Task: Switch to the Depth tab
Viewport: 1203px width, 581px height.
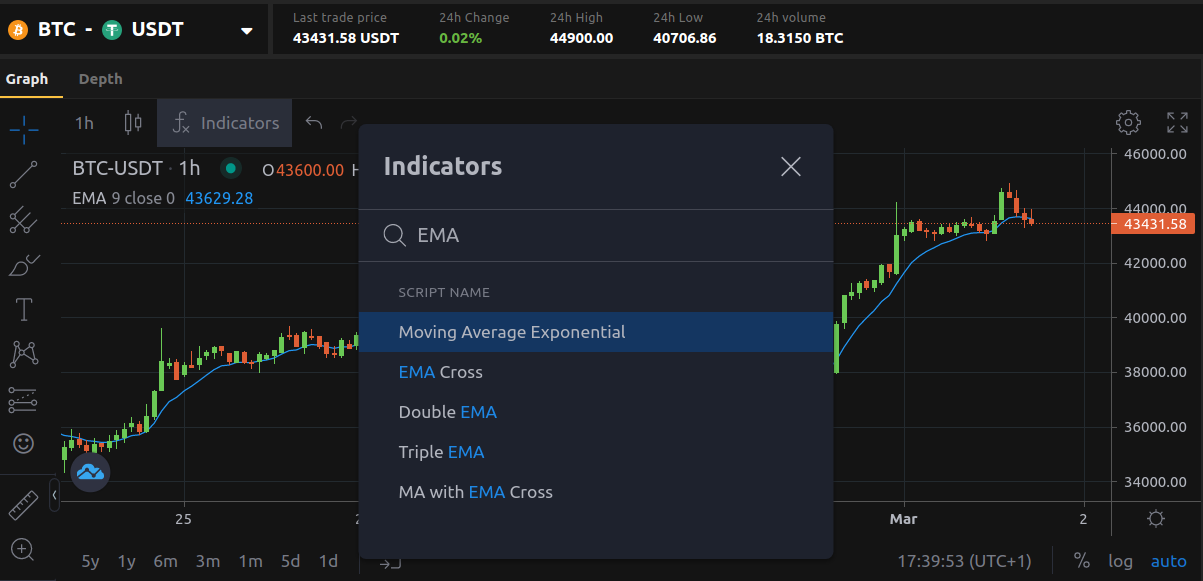Action: (100, 78)
